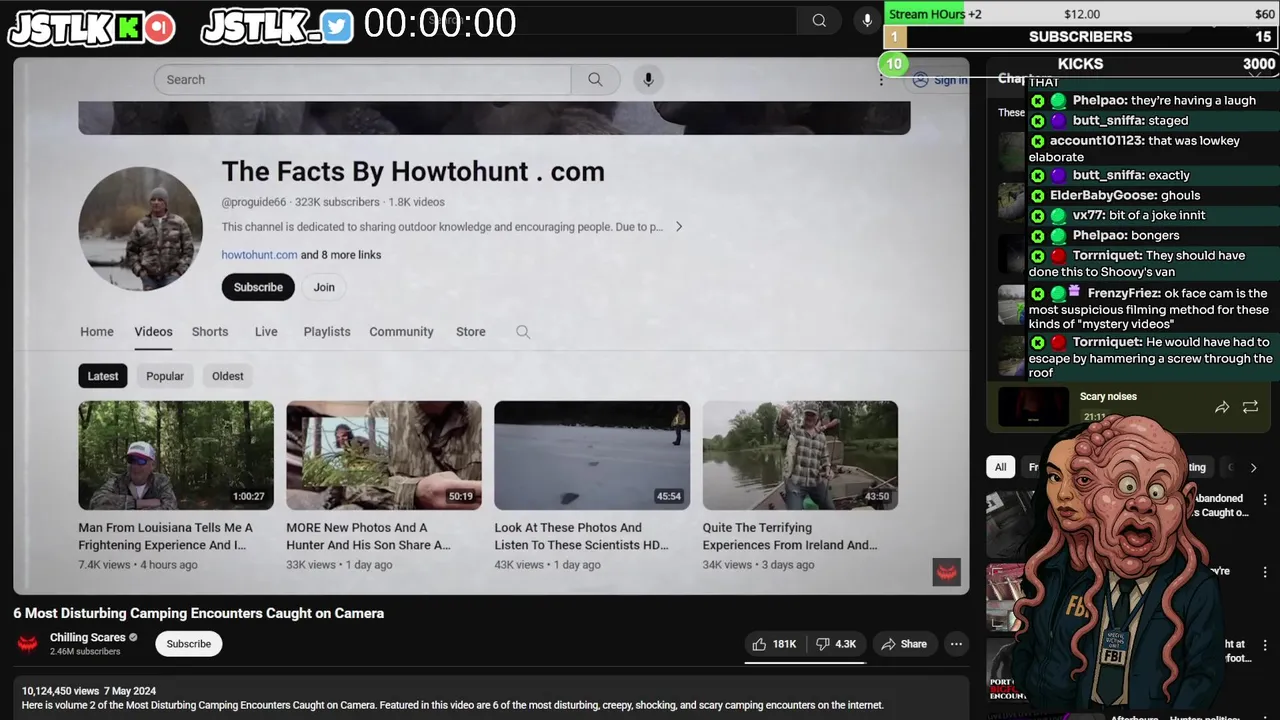Click the Twitter bird icon in overlay
This screenshot has height=720, width=1280.
pyautogui.click(x=337, y=28)
